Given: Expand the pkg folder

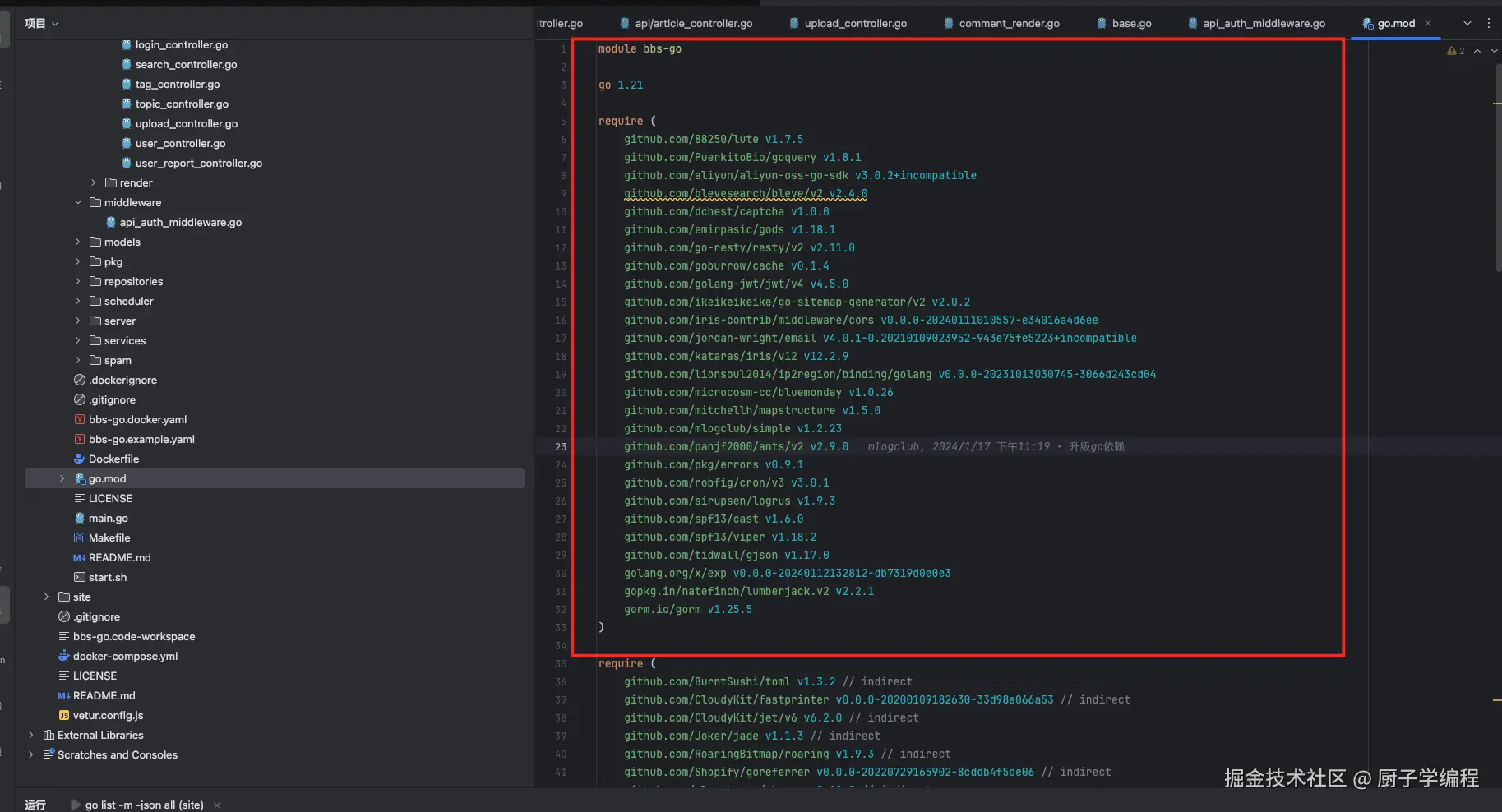Looking at the screenshot, I should click(78, 261).
